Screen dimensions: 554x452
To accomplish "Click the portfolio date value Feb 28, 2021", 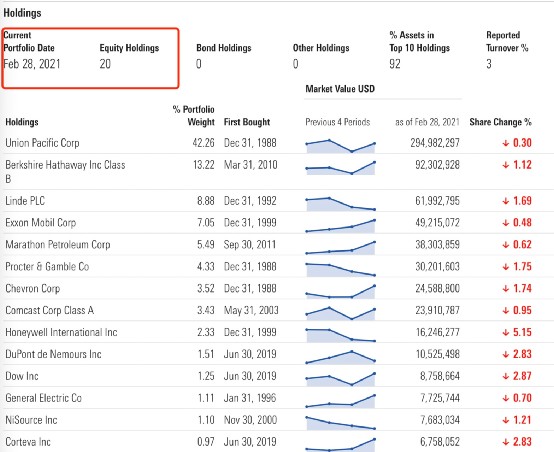I will (x=32, y=64).
